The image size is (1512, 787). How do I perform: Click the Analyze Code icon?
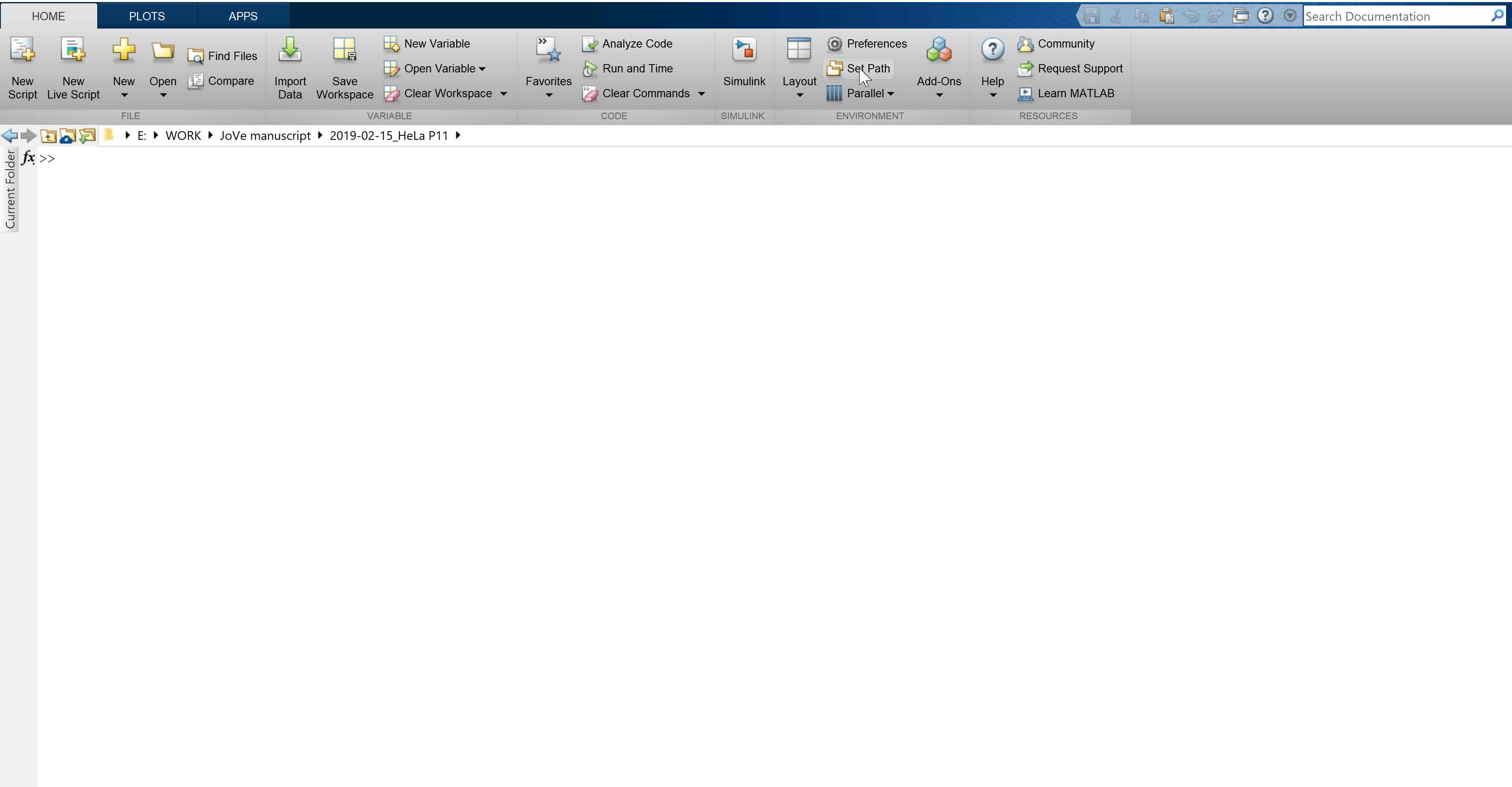(589, 44)
